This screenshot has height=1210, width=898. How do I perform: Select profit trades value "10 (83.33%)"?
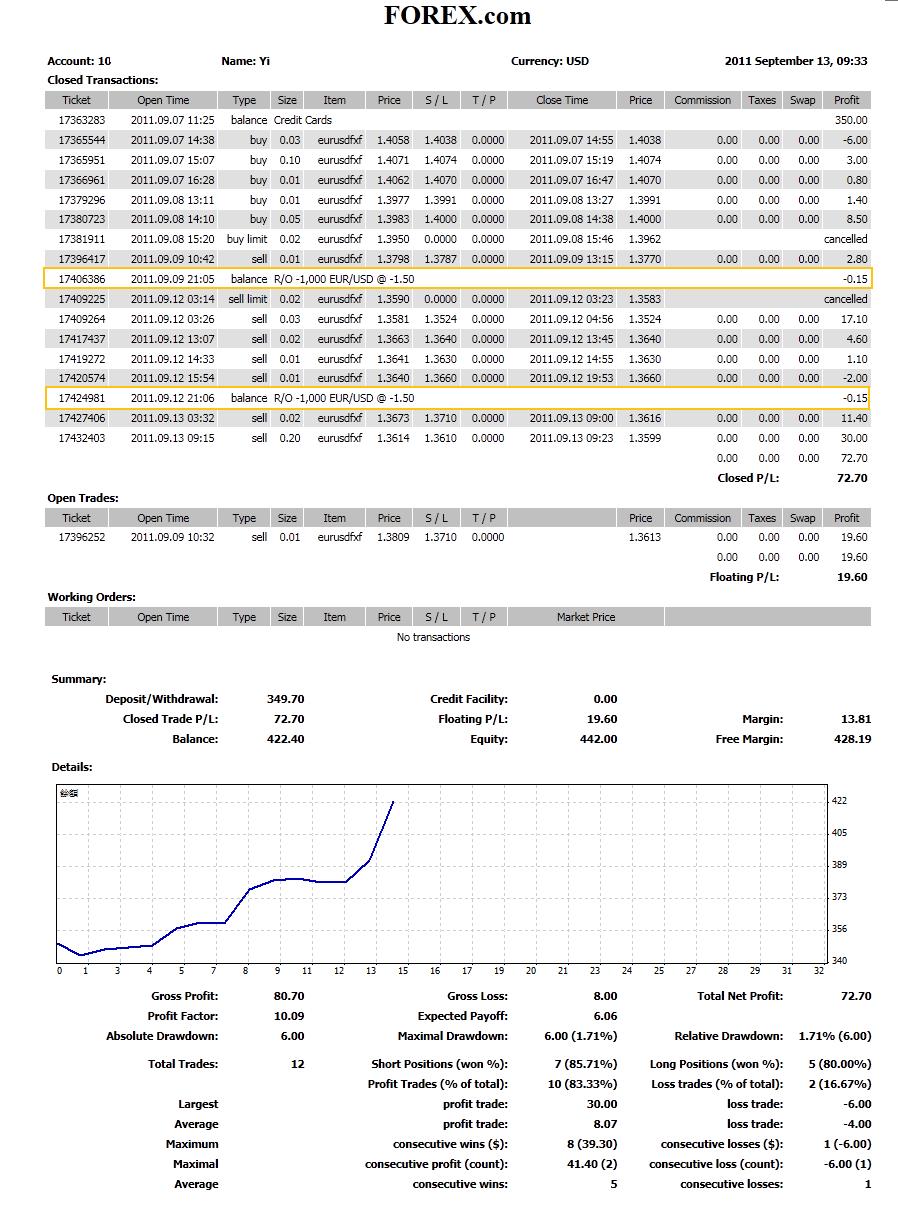(x=584, y=1084)
